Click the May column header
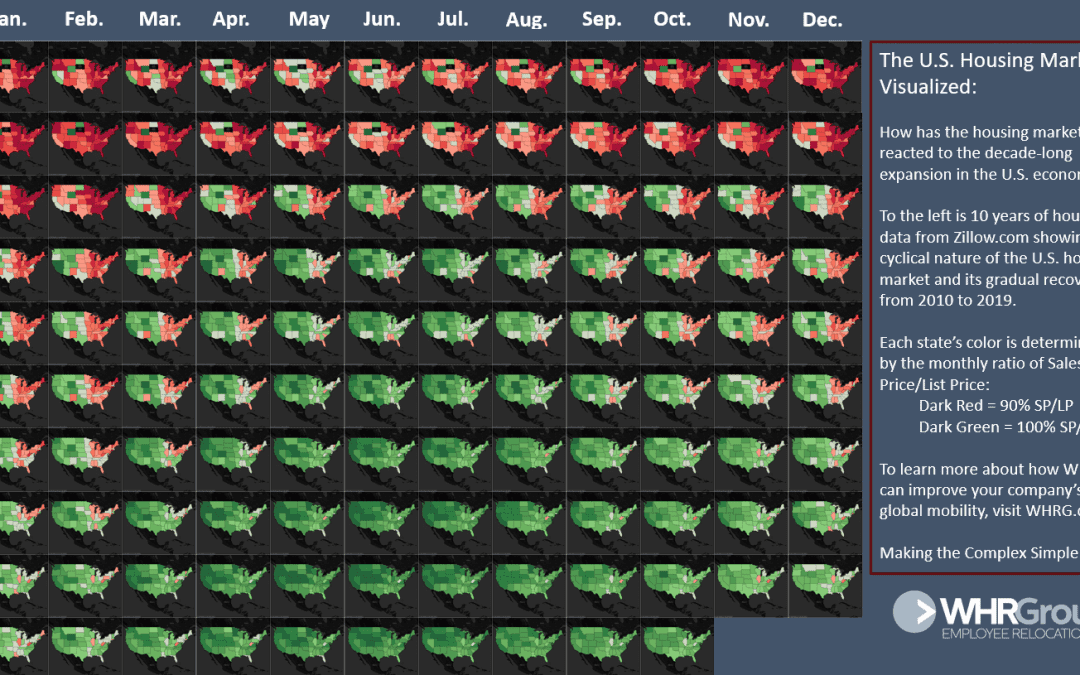The height and width of the screenshot is (675, 1080). (308, 19)
